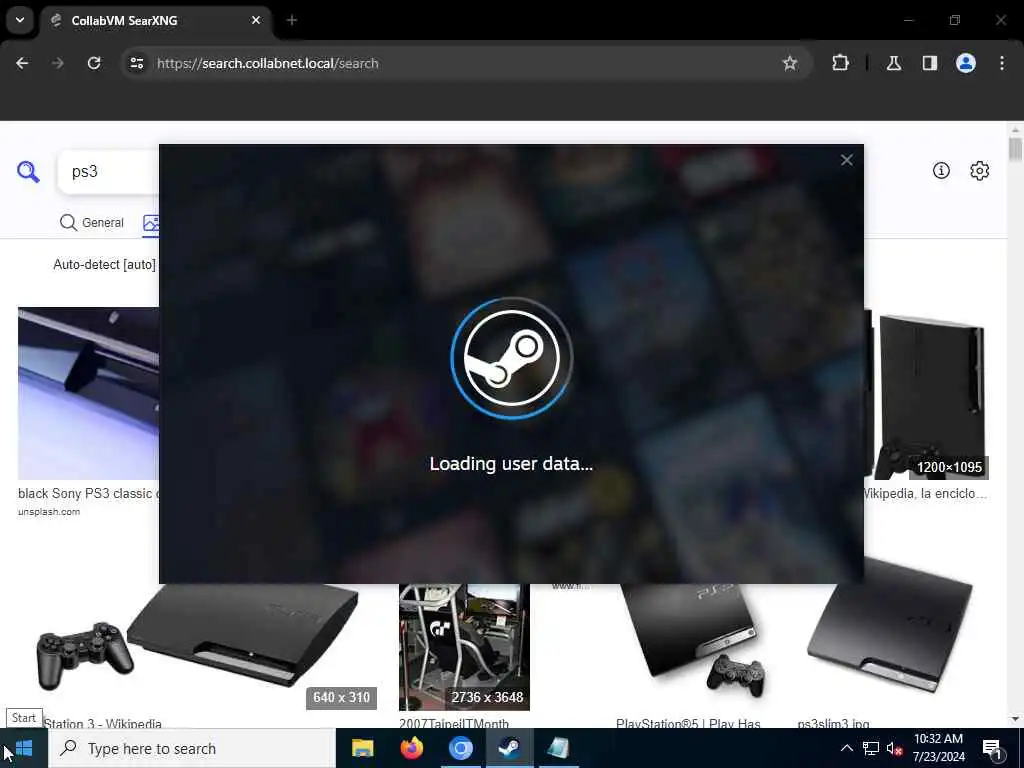Show hidden system tray icons

point(846,748)
